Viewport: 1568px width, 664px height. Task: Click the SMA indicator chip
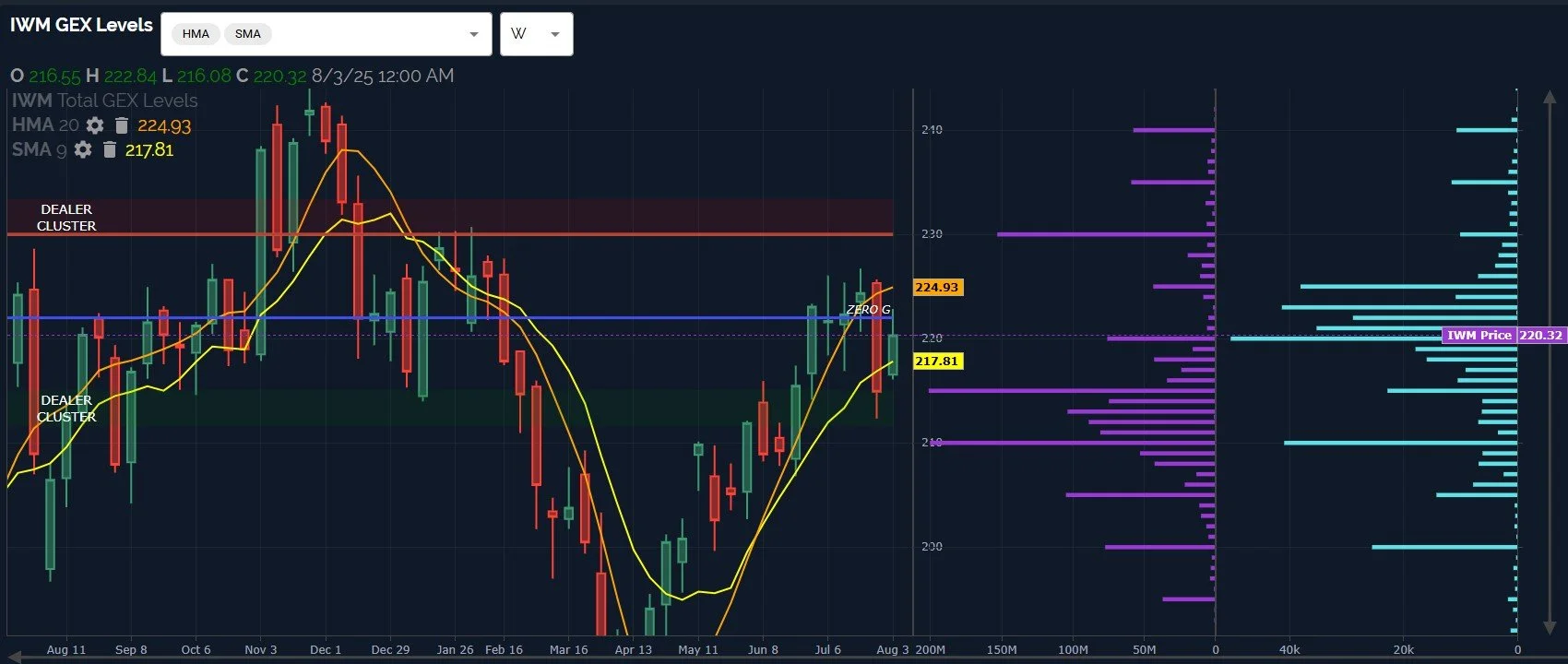coord(247,34)
